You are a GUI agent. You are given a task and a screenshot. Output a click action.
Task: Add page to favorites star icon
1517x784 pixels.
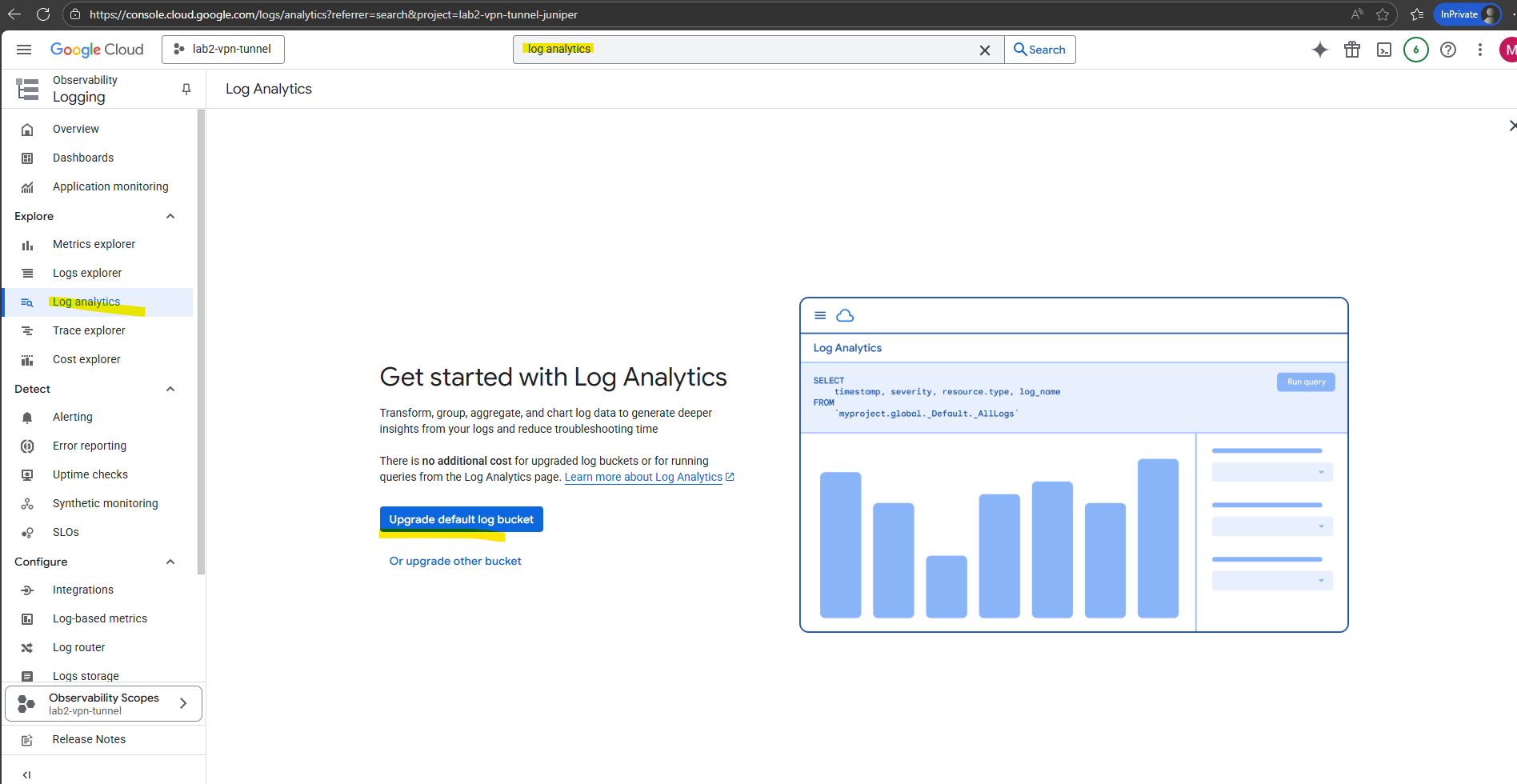point(1383,14)
